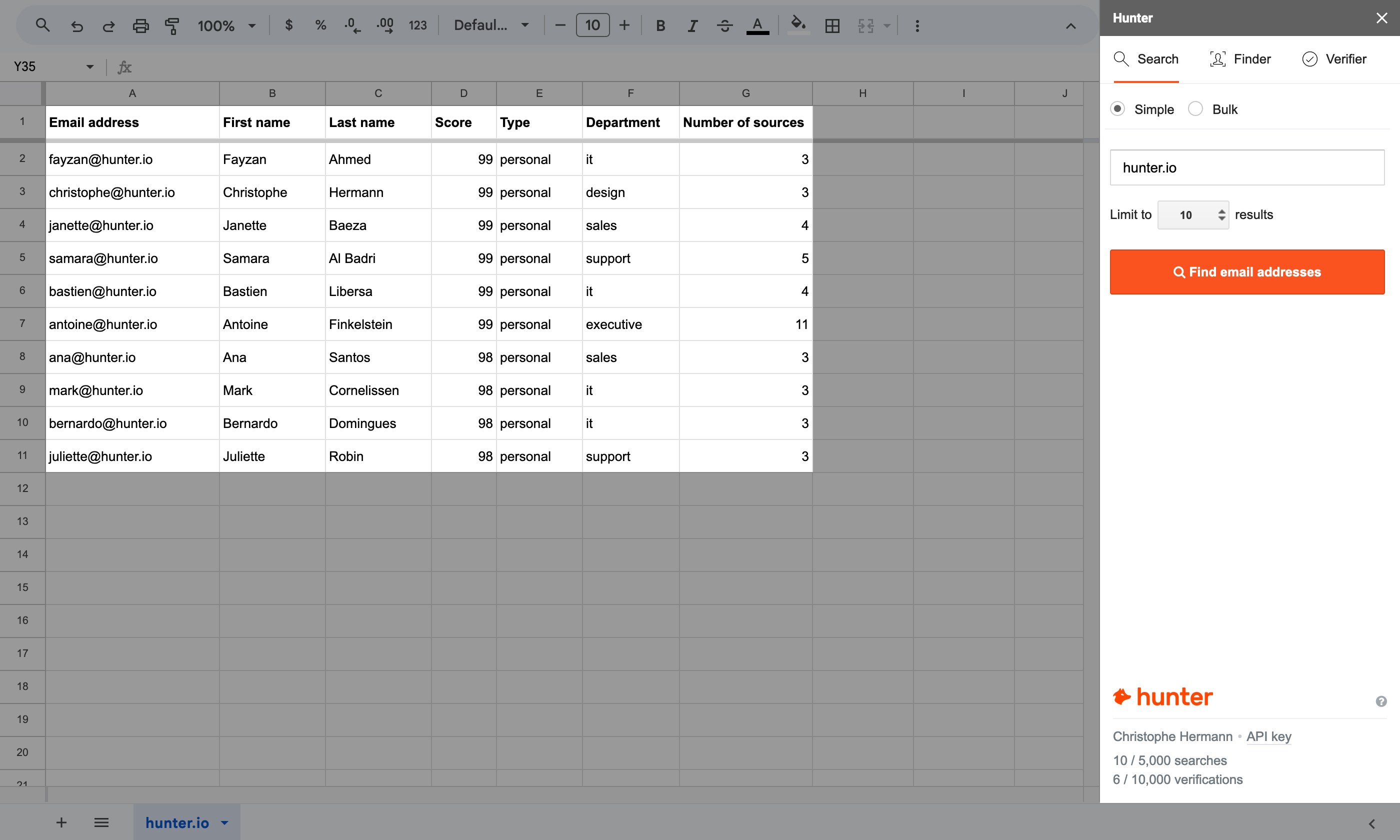This screenshot has height=840, width=1400.
Task: Increase decimal places
Action: tap(385, 25)
